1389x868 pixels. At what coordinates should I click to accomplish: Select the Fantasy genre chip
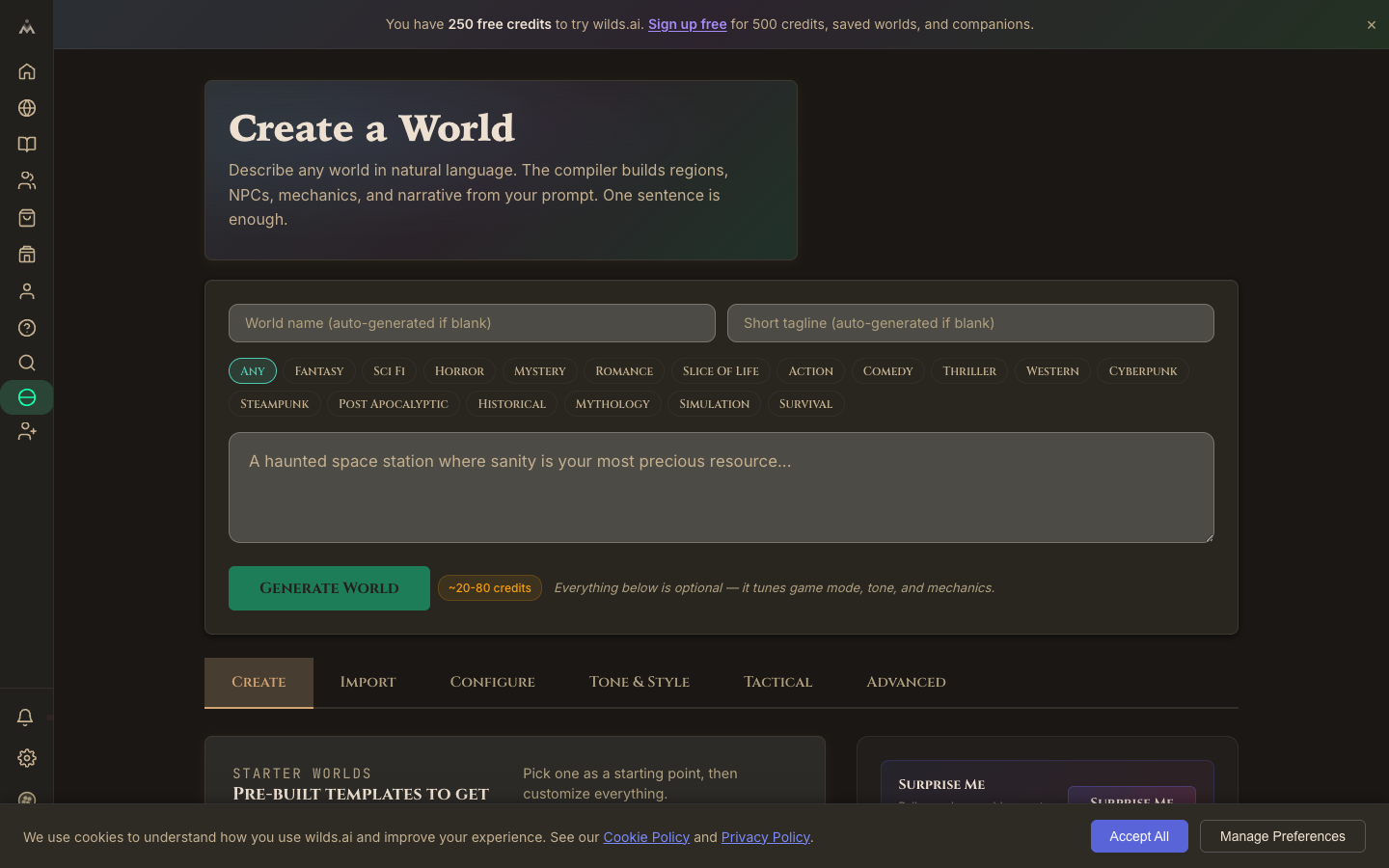pos(319,371)
